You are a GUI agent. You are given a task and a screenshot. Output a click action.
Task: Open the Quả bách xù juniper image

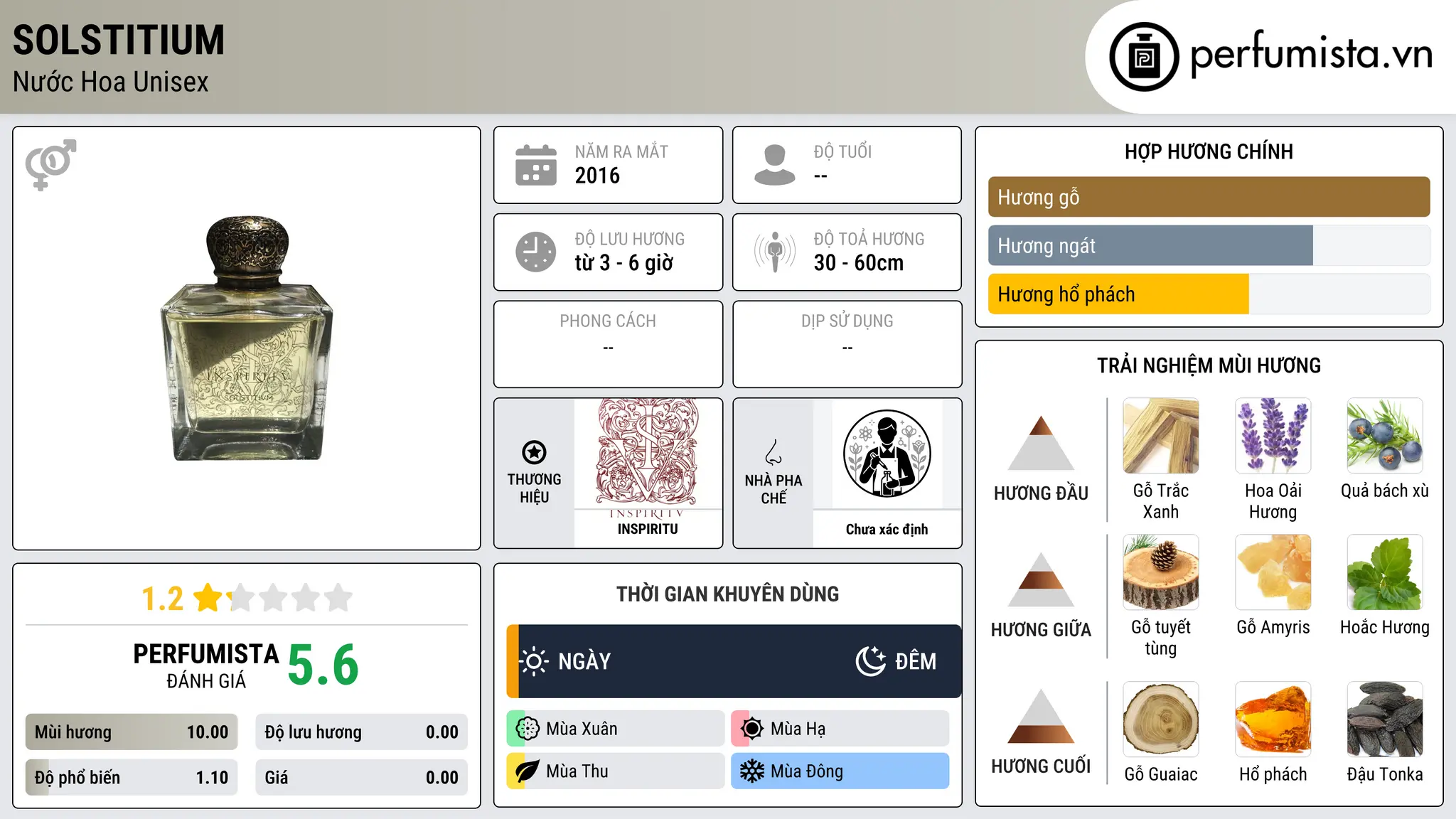(1385, 436)
